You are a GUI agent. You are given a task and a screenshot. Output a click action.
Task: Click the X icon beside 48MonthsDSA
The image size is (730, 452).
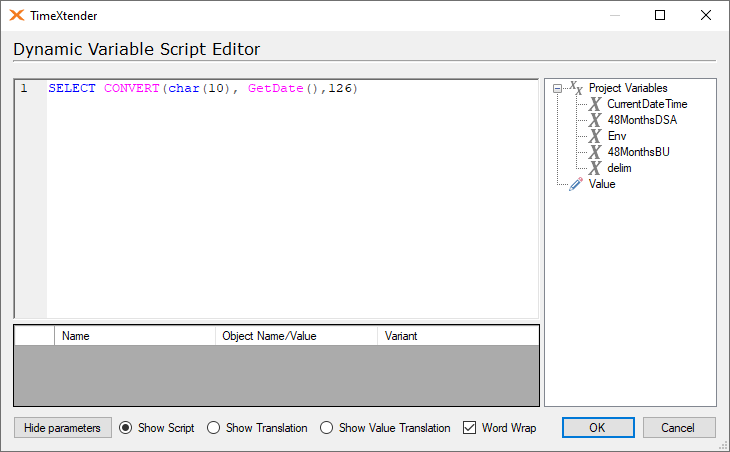(x=595, y=120)
